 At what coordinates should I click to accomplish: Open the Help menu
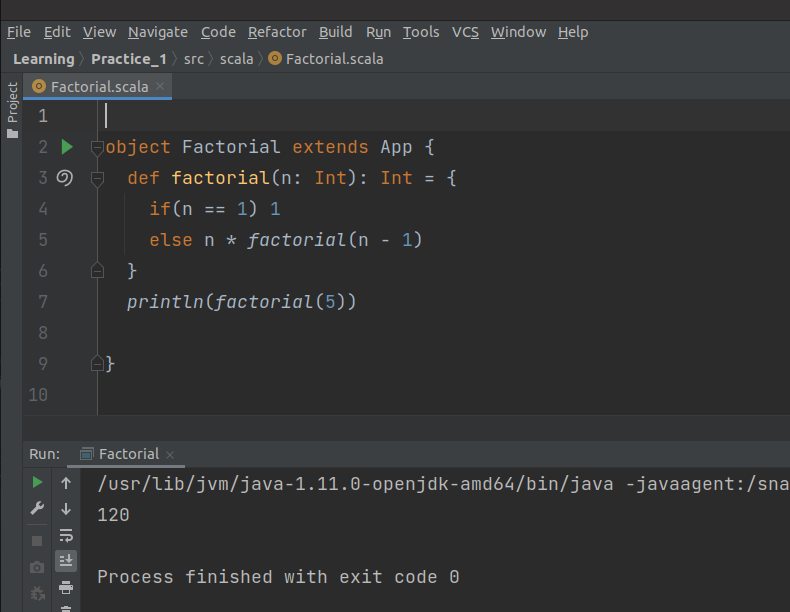[x=573, y=32]
